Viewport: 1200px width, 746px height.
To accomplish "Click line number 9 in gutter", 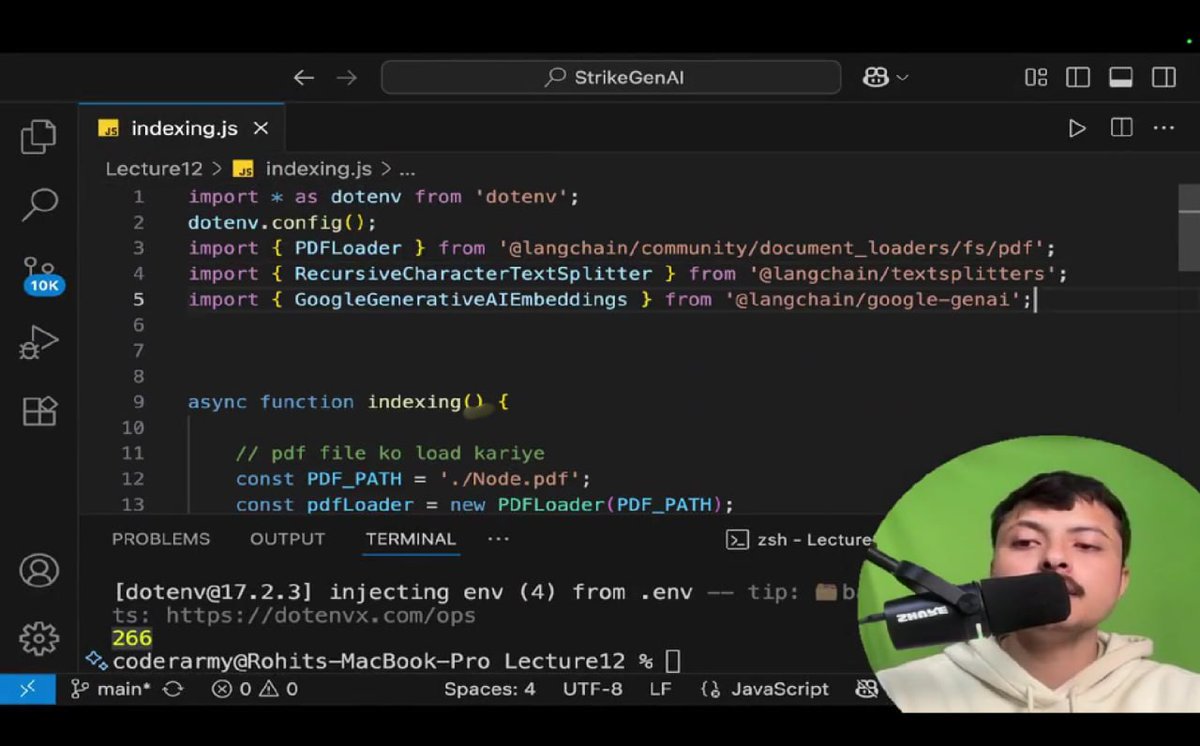I will 138,402.
